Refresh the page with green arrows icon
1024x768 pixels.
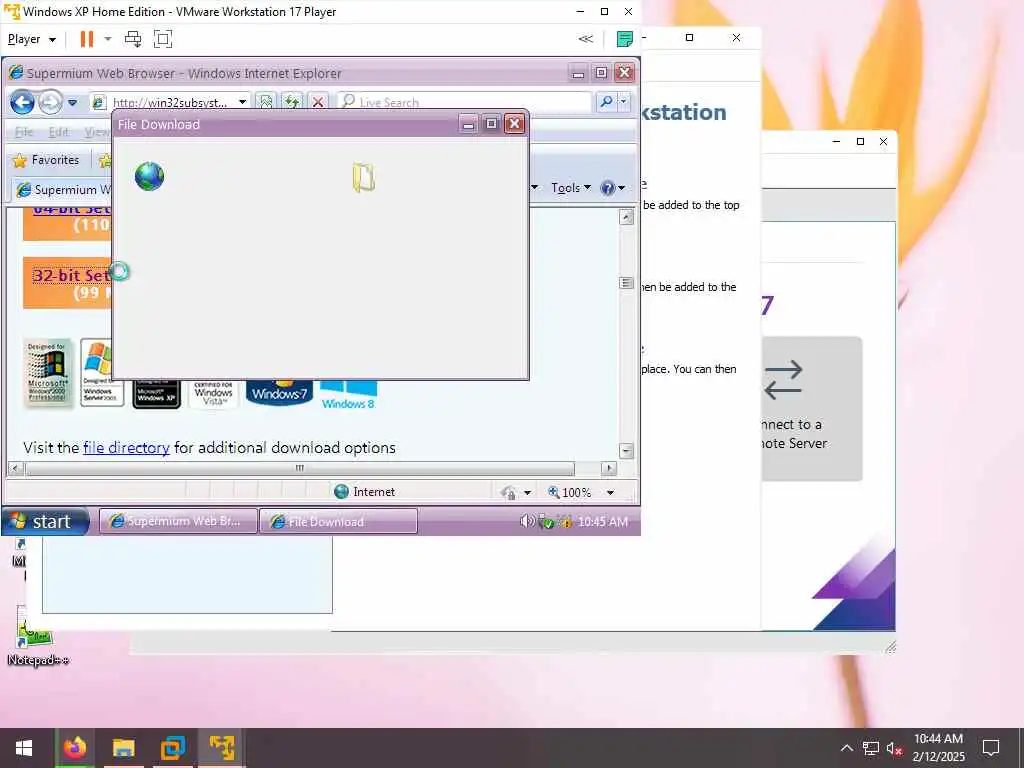click(292, 103)
